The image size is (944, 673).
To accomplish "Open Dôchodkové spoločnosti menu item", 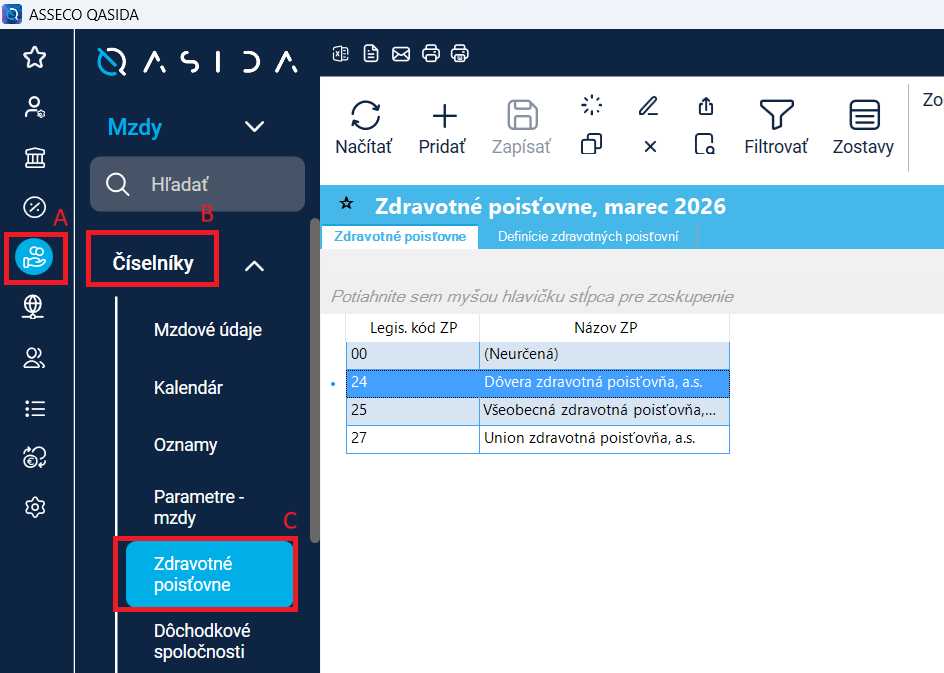I will 202,641.
